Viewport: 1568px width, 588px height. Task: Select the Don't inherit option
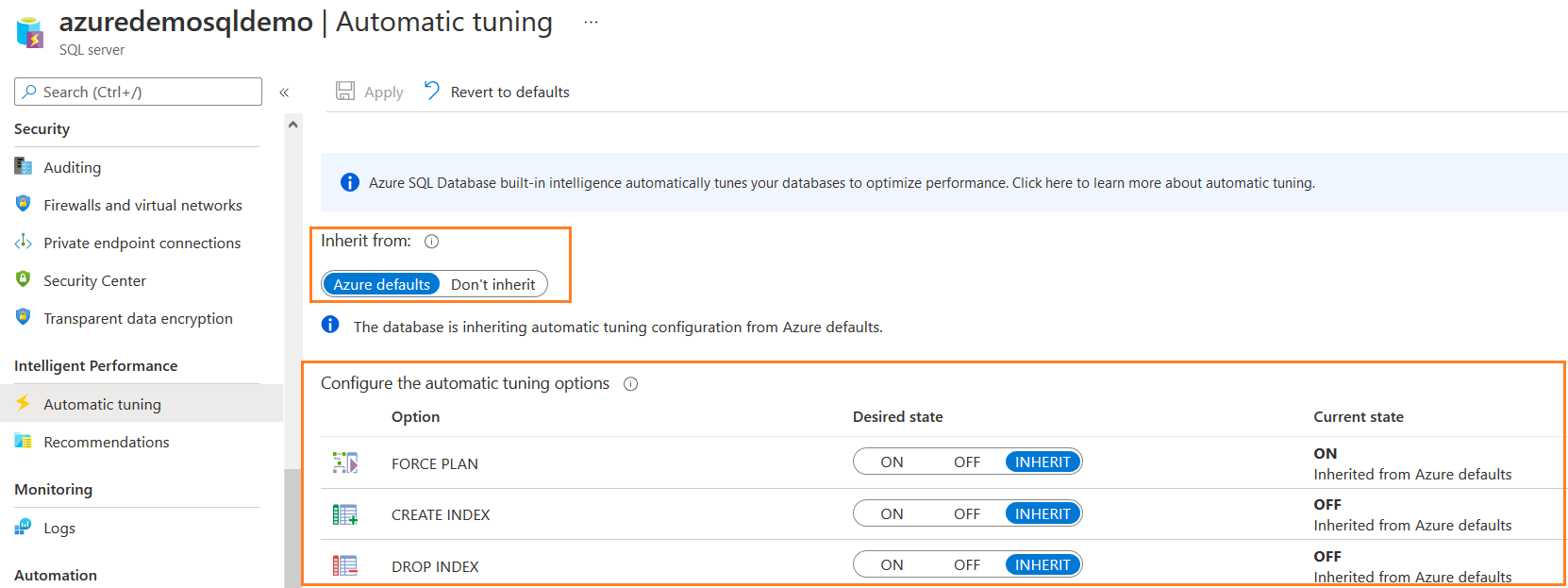coord(492,285)
